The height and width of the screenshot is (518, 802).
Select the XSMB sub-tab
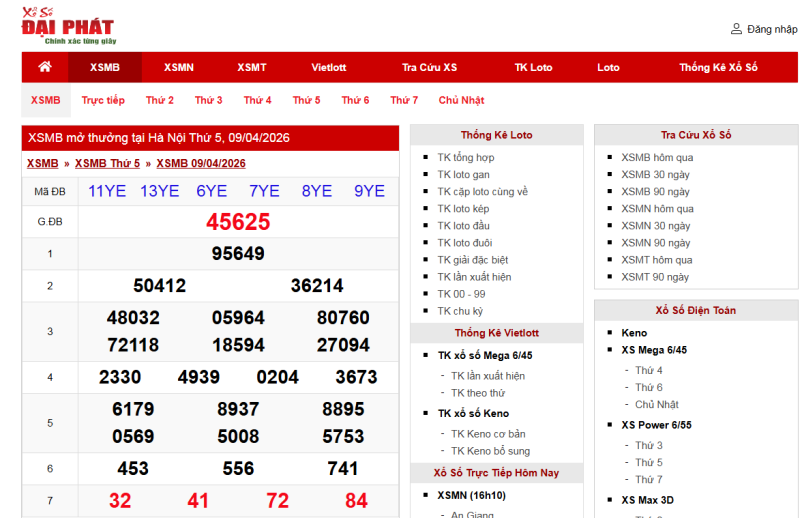click(46, 100)
